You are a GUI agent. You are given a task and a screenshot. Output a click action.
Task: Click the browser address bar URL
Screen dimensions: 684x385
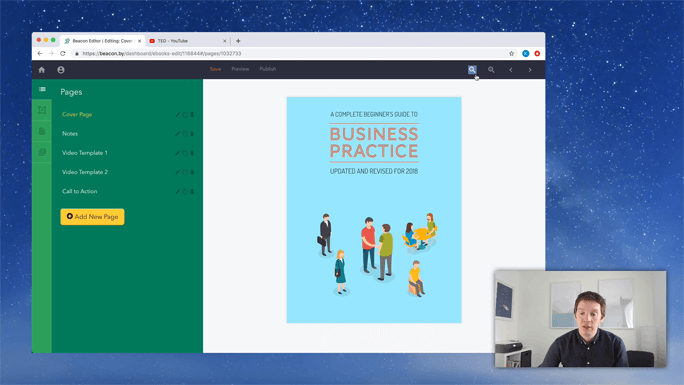pos(162,54)
